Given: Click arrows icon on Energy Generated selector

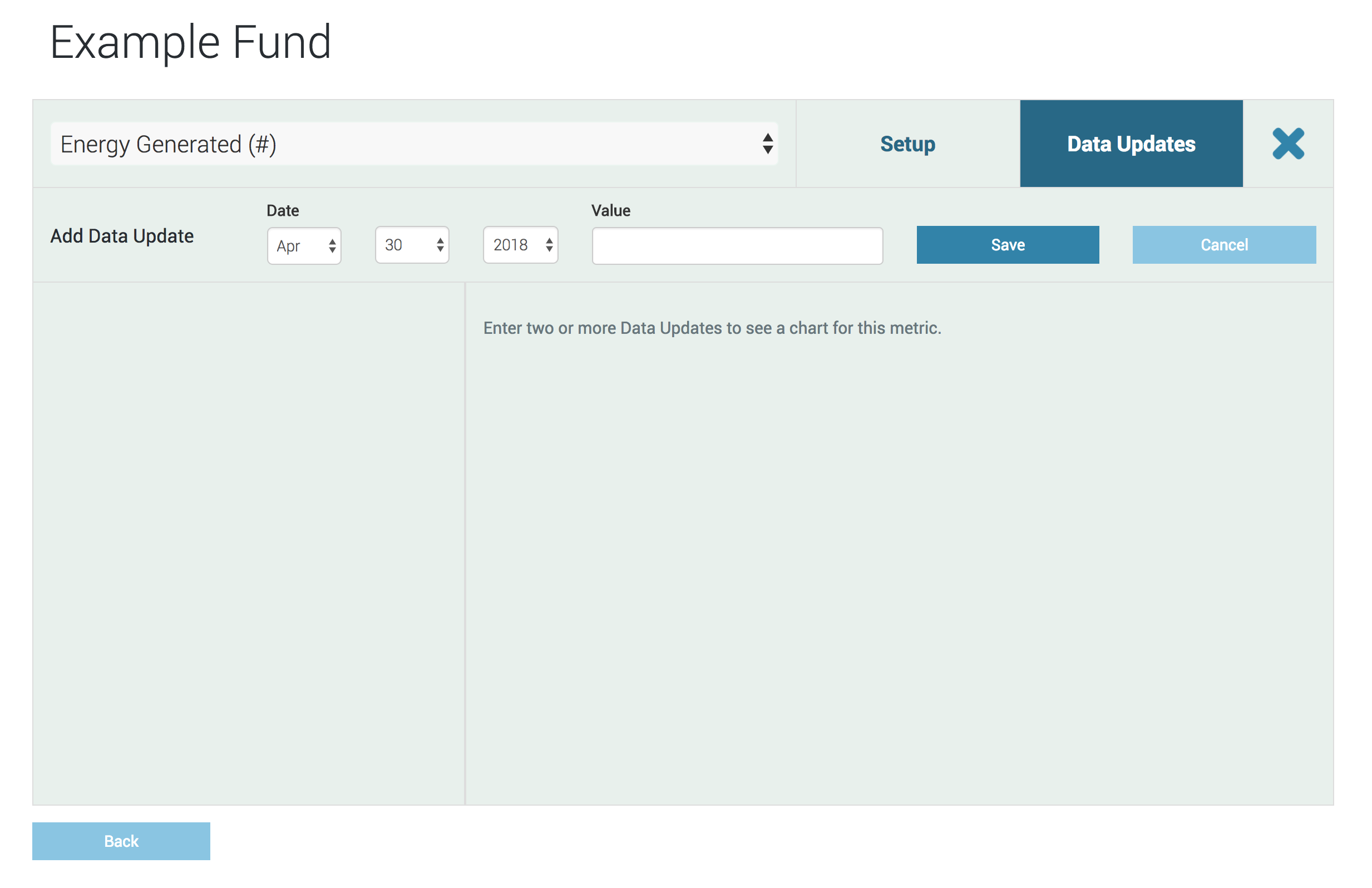Looking at the screenshot, I should pos(767,144).
